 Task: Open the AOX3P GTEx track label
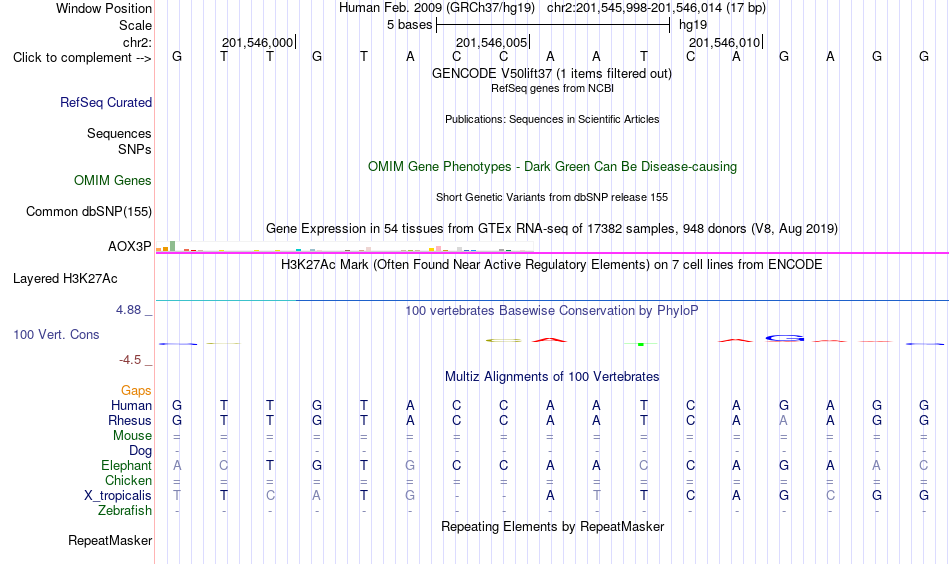coord(130,247)
